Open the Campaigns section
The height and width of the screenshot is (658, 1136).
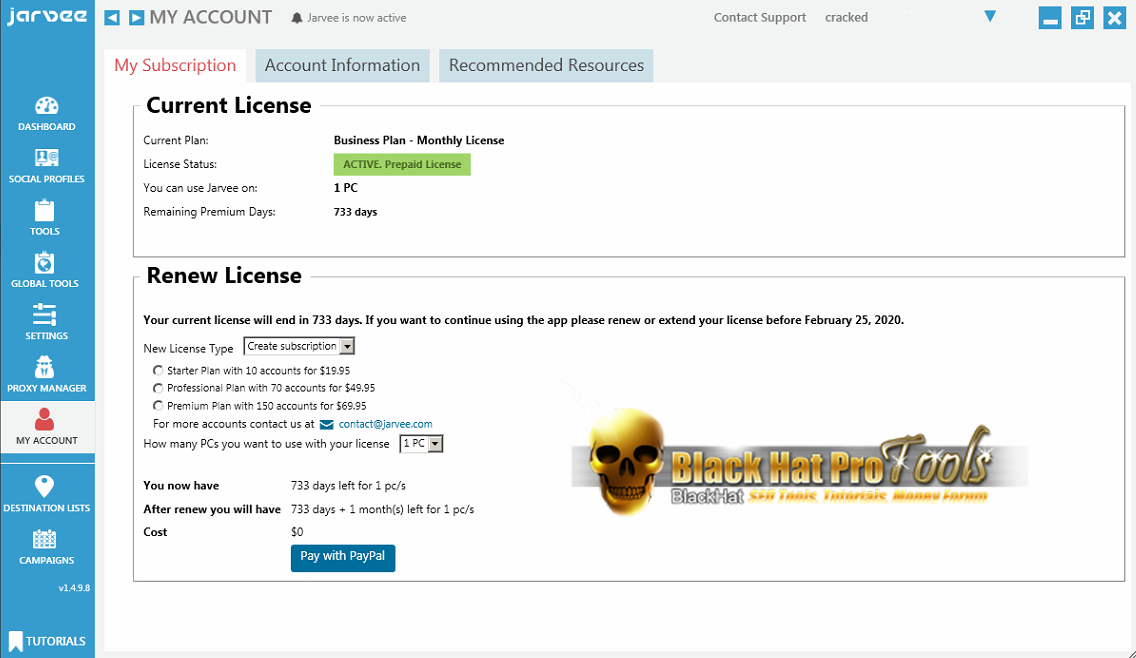pyautogui.click(x=46, y=547)
